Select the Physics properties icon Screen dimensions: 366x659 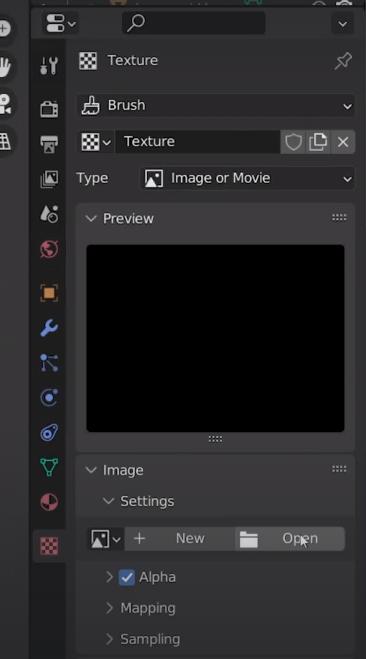pyautogui.click(x=49, y=398)
